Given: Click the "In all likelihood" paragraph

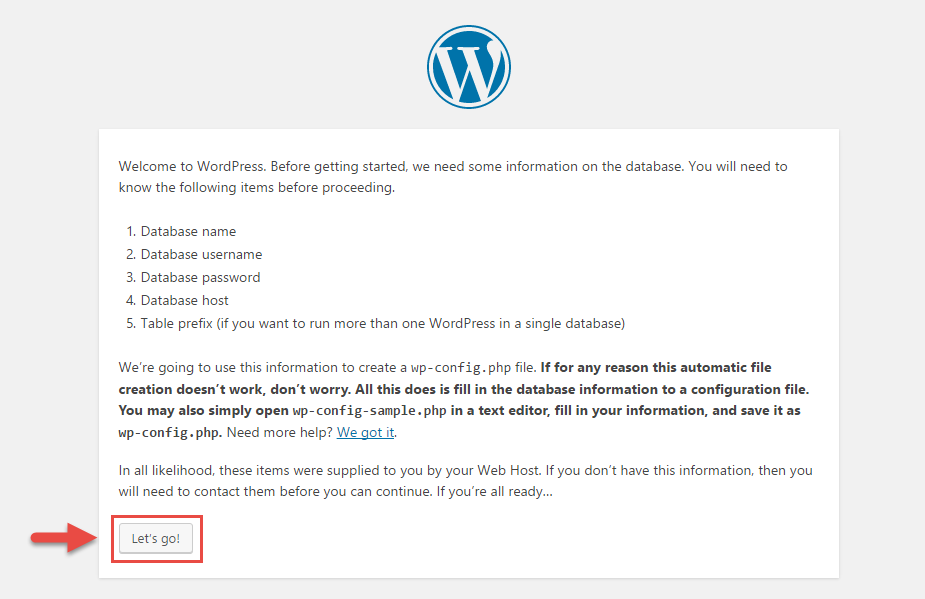Looking at the screenshot, I should click(x=465, y=481).
